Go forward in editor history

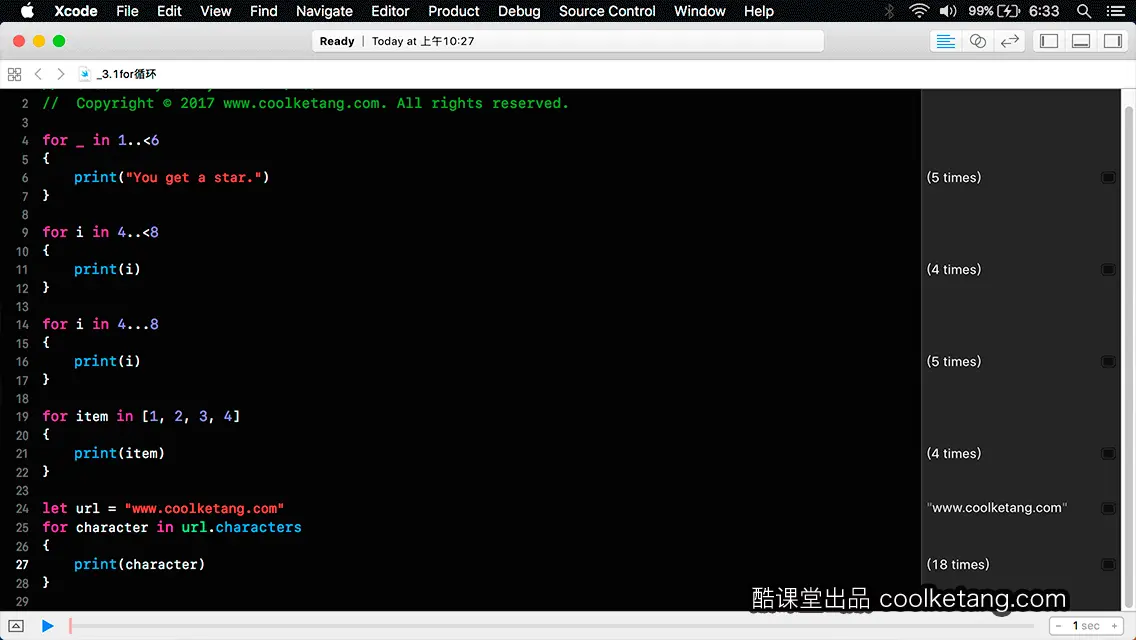61,74
